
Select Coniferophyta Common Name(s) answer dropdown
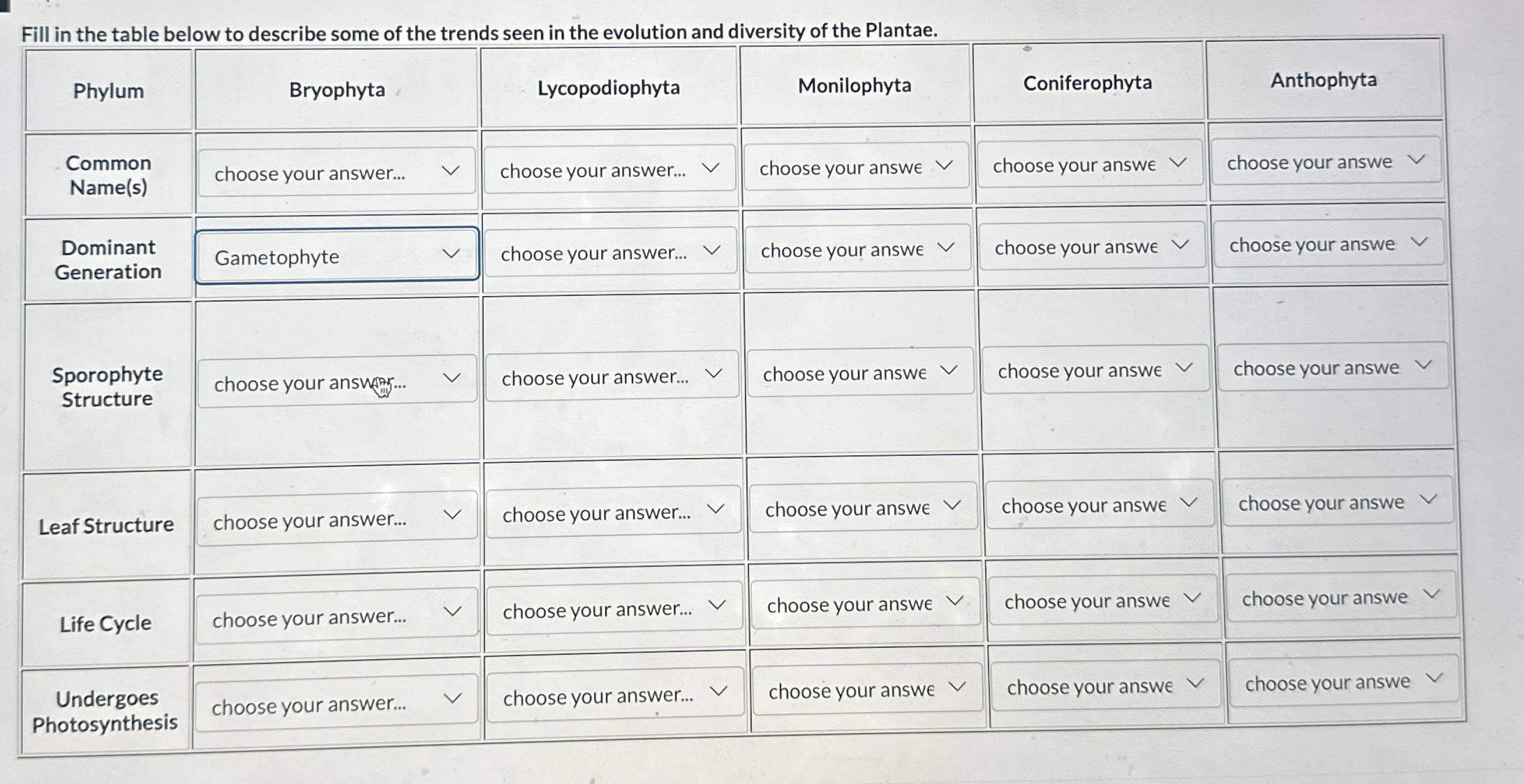tap(1090, 164)
